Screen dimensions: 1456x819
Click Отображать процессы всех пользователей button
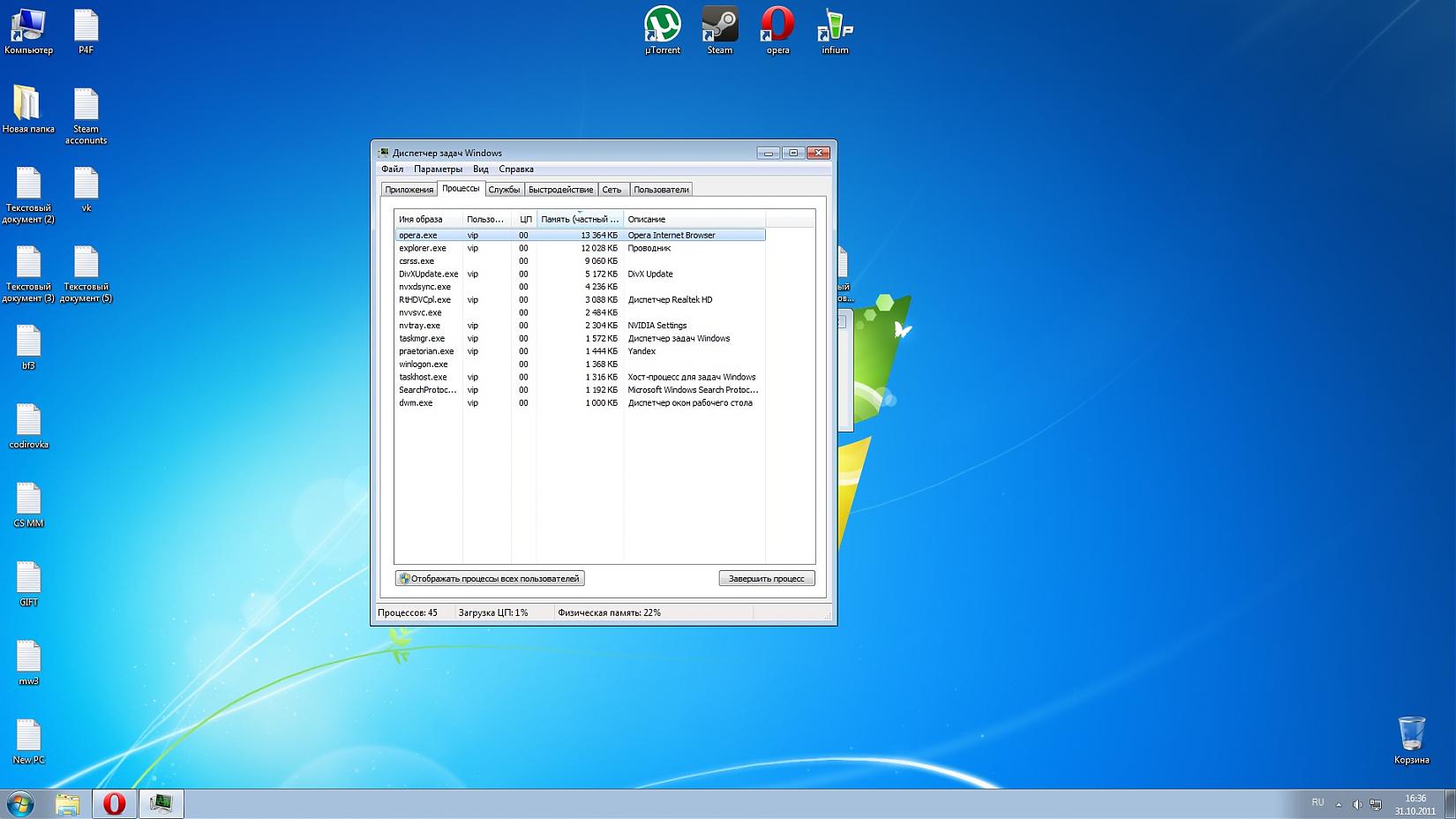click(x=490, y=579)
